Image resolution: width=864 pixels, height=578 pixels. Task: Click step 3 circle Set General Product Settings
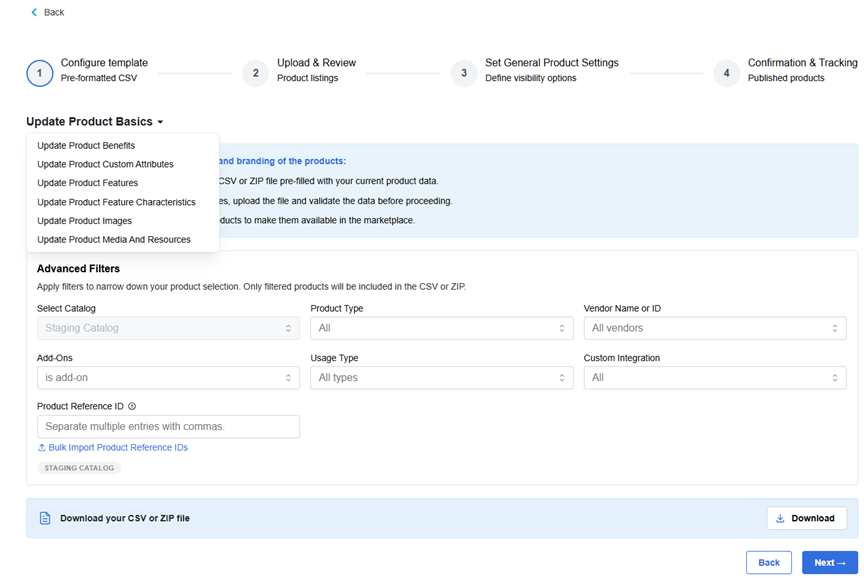[x=464, y=73]
